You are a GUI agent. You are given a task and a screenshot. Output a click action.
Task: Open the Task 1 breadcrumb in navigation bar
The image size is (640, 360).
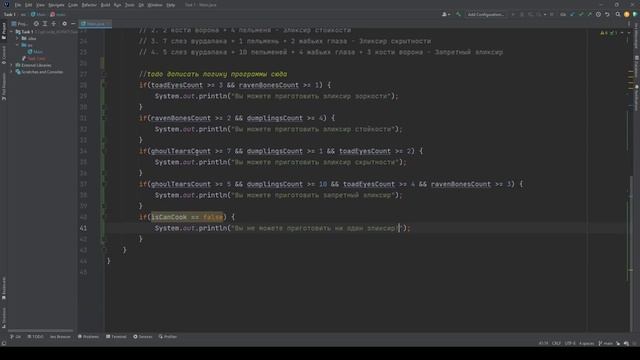click(x=9, y=14)
